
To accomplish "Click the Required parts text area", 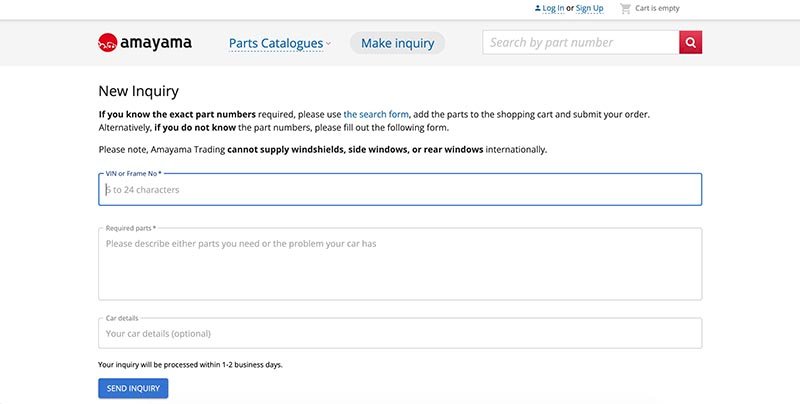I will [400, 265].
